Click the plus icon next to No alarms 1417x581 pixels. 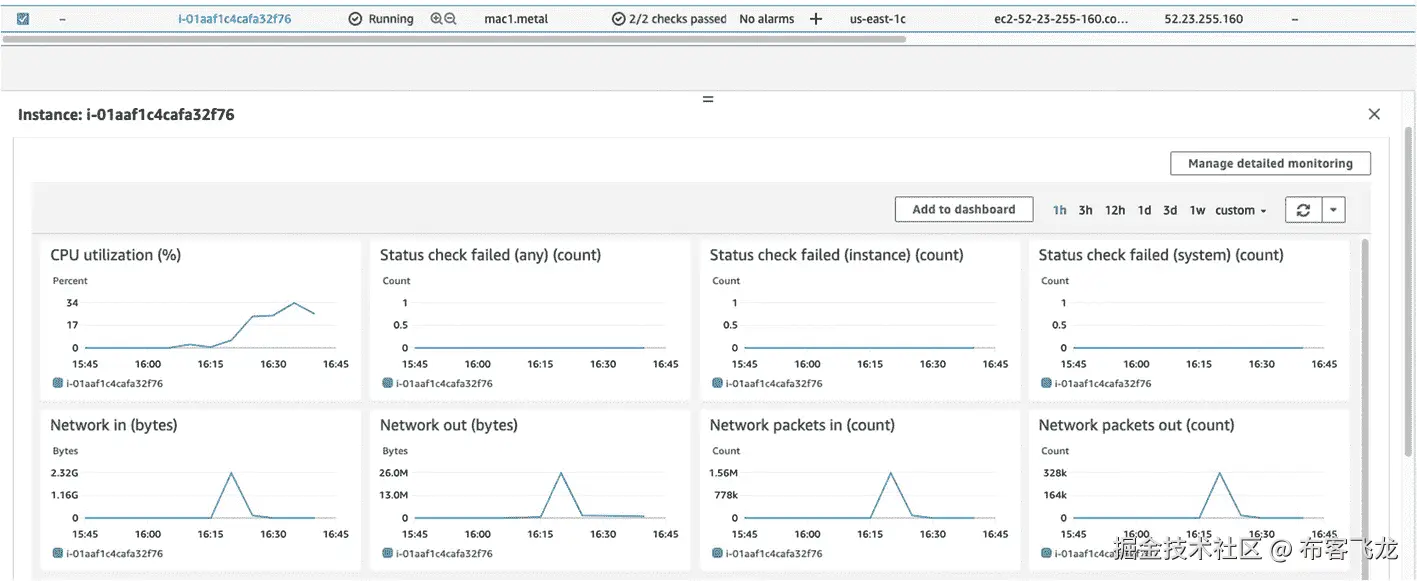[x=816, y=19]
